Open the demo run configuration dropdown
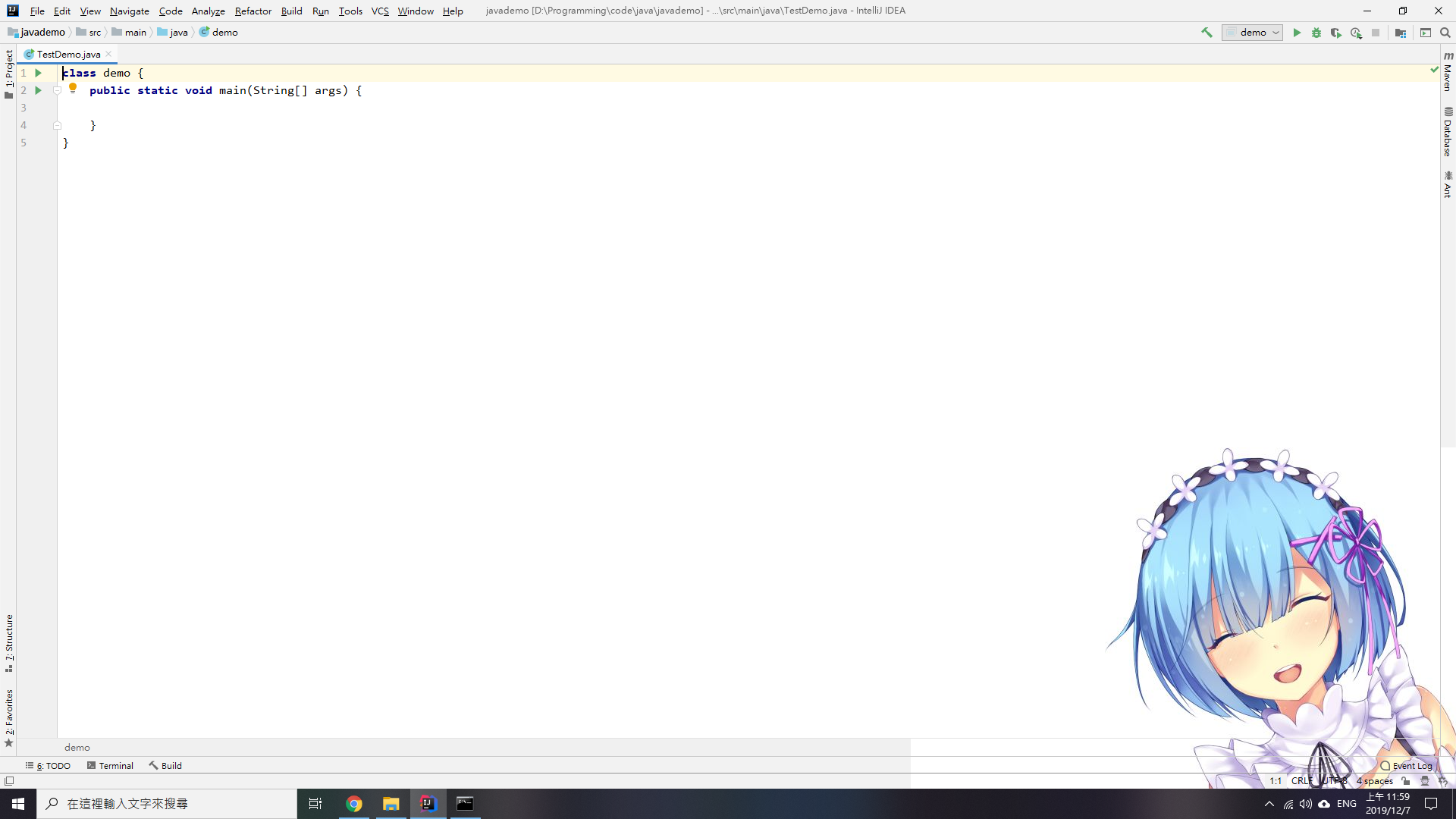Screen dimensions: 1456x819 click(x=1253, y=33)
